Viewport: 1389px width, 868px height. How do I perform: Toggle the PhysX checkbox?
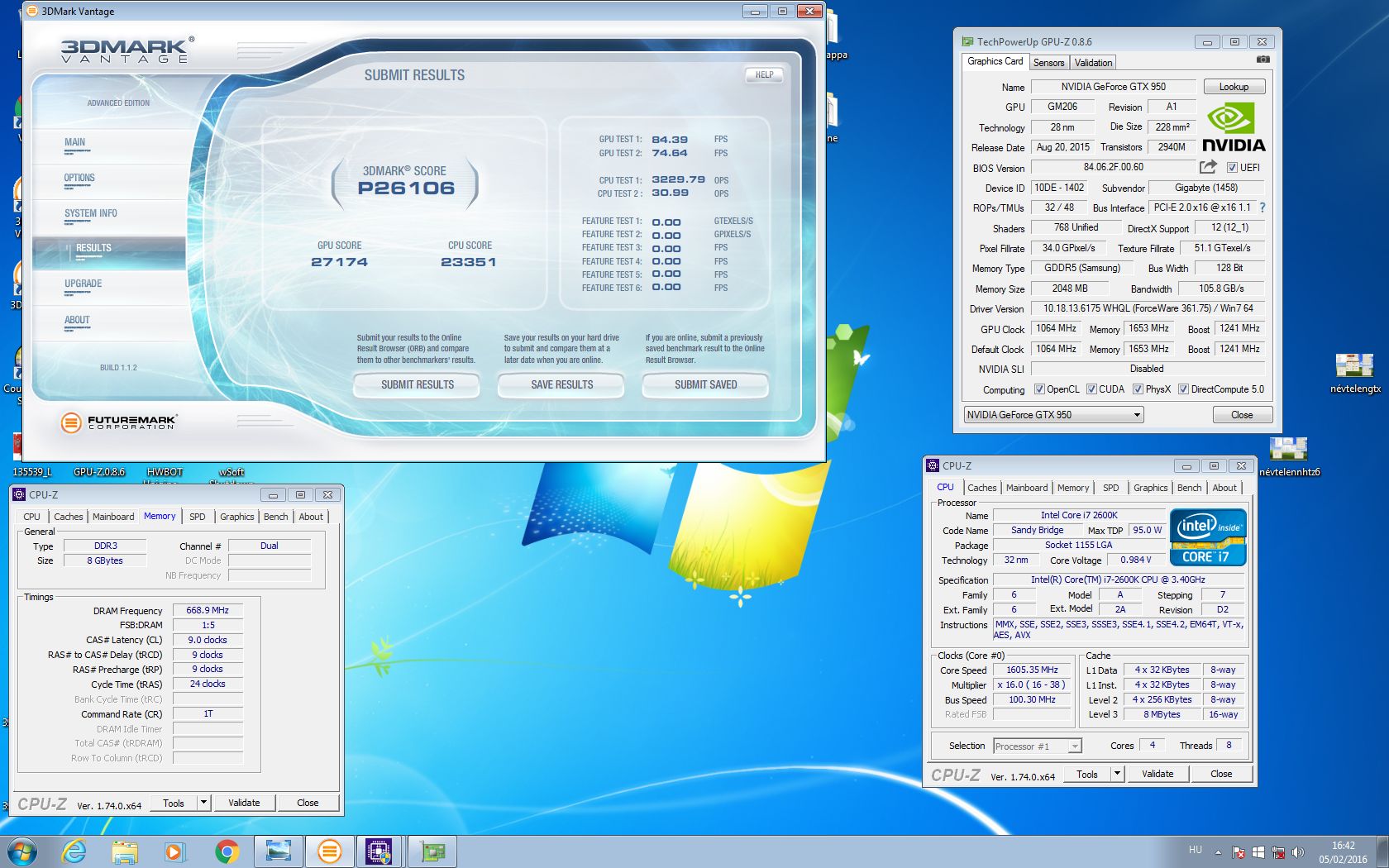click(1138, 389)
